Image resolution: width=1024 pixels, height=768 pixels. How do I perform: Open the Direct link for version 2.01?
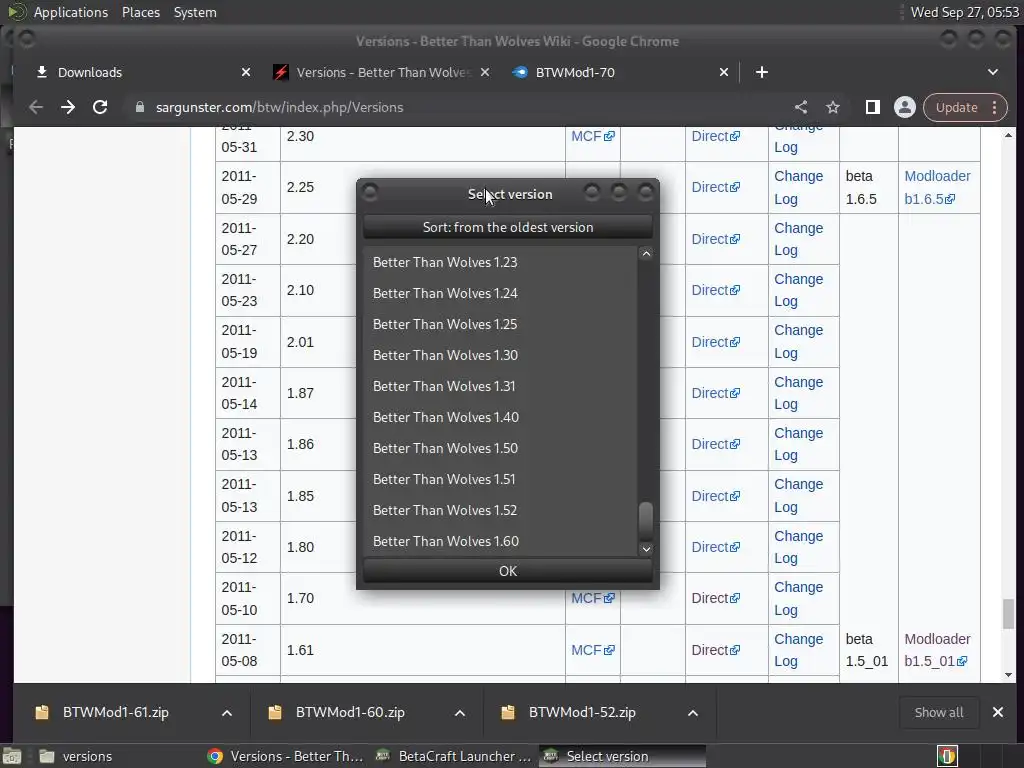point(715,342)
